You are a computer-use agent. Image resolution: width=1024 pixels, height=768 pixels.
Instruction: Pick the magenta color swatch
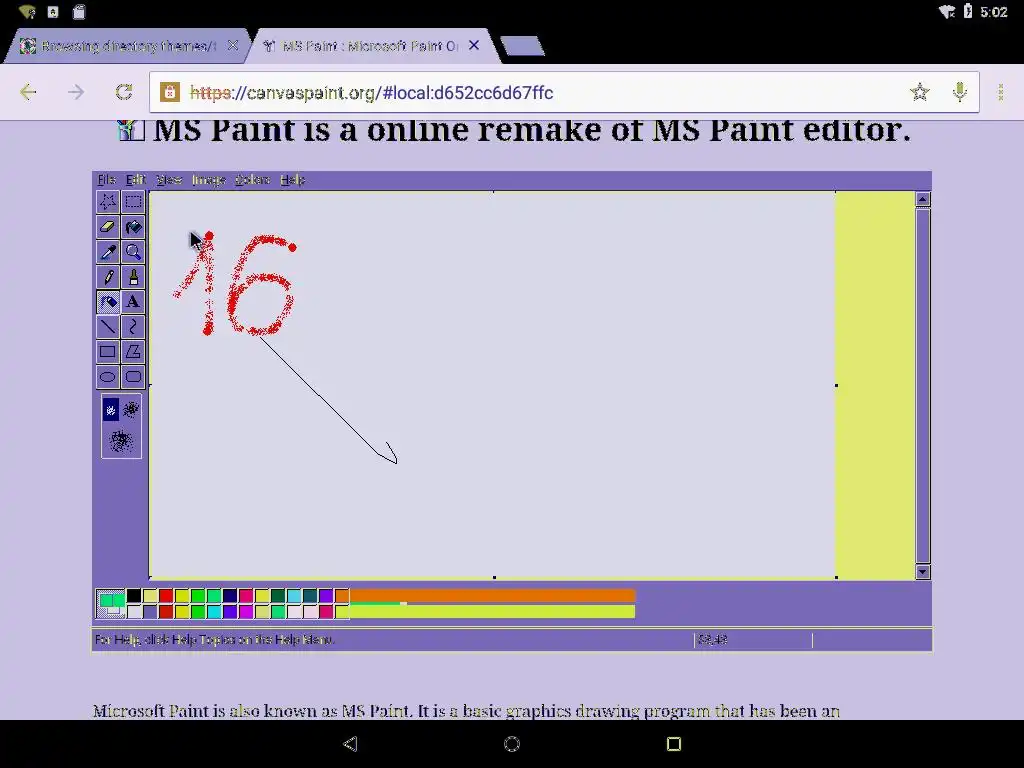click(x=246, y=612)
